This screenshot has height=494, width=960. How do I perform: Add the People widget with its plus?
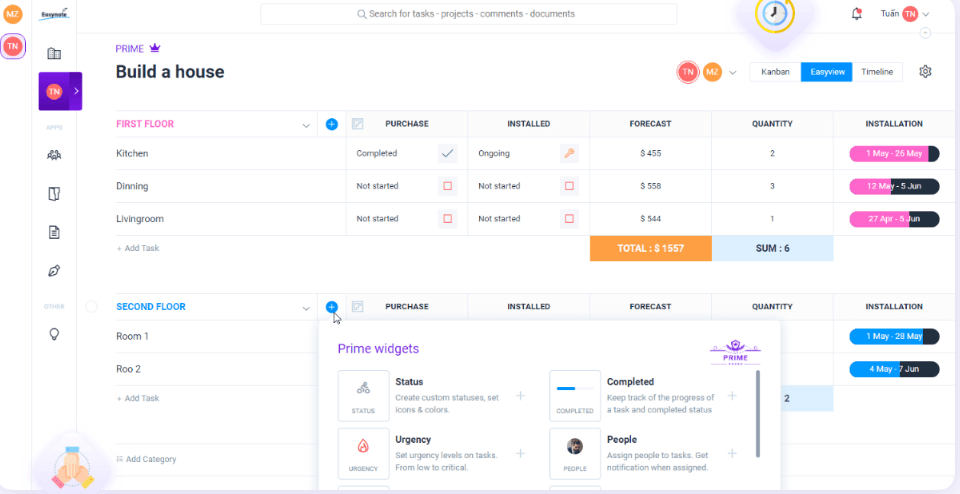[732, 454]
